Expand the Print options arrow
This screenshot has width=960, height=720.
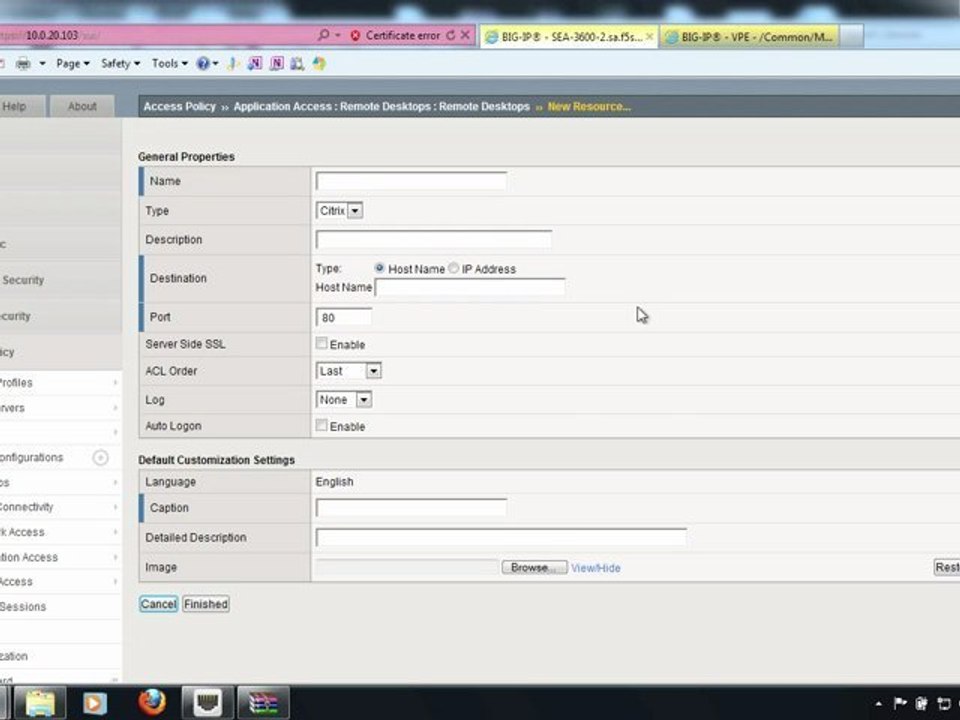42,64
